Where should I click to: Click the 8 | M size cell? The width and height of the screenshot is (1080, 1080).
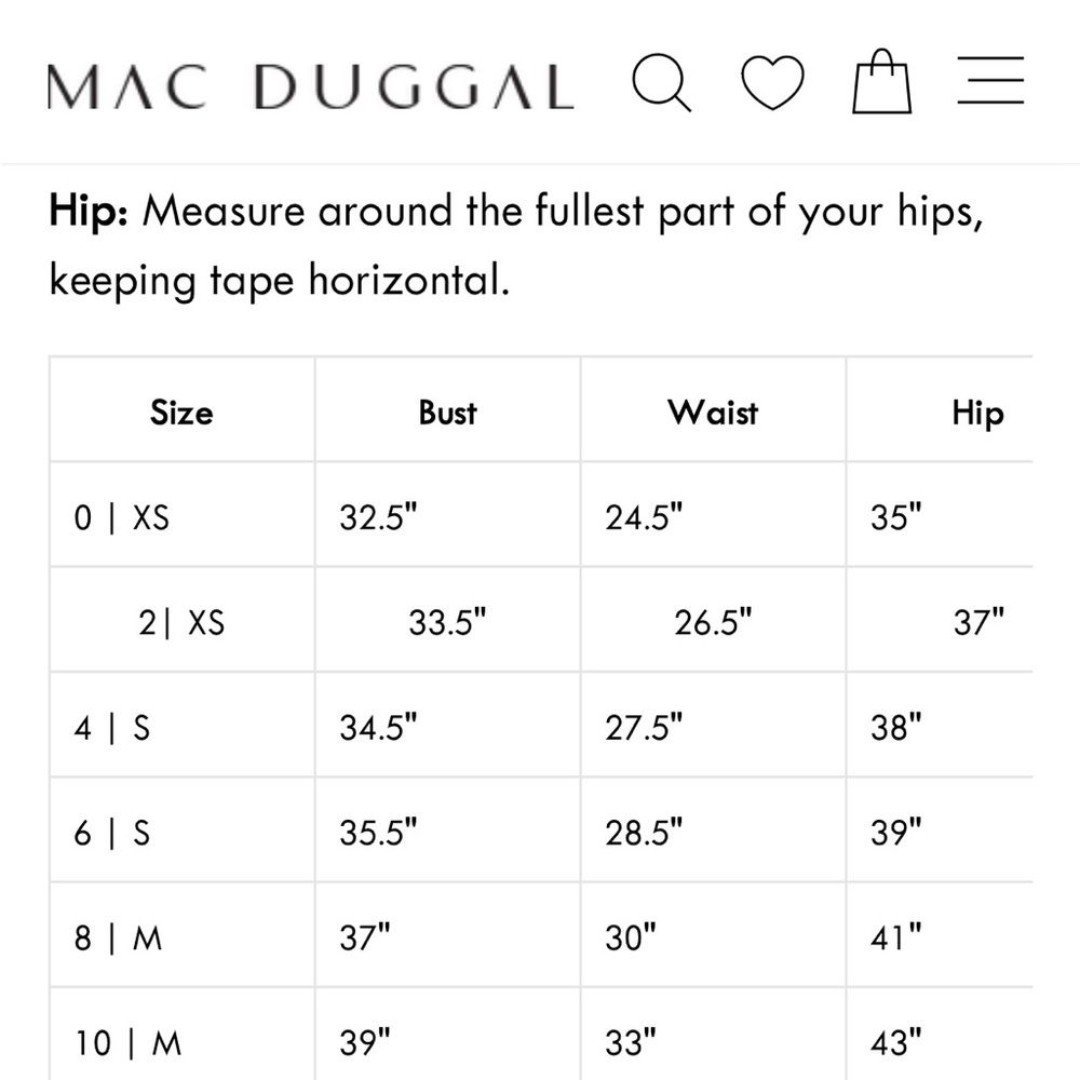click(182, 937)
